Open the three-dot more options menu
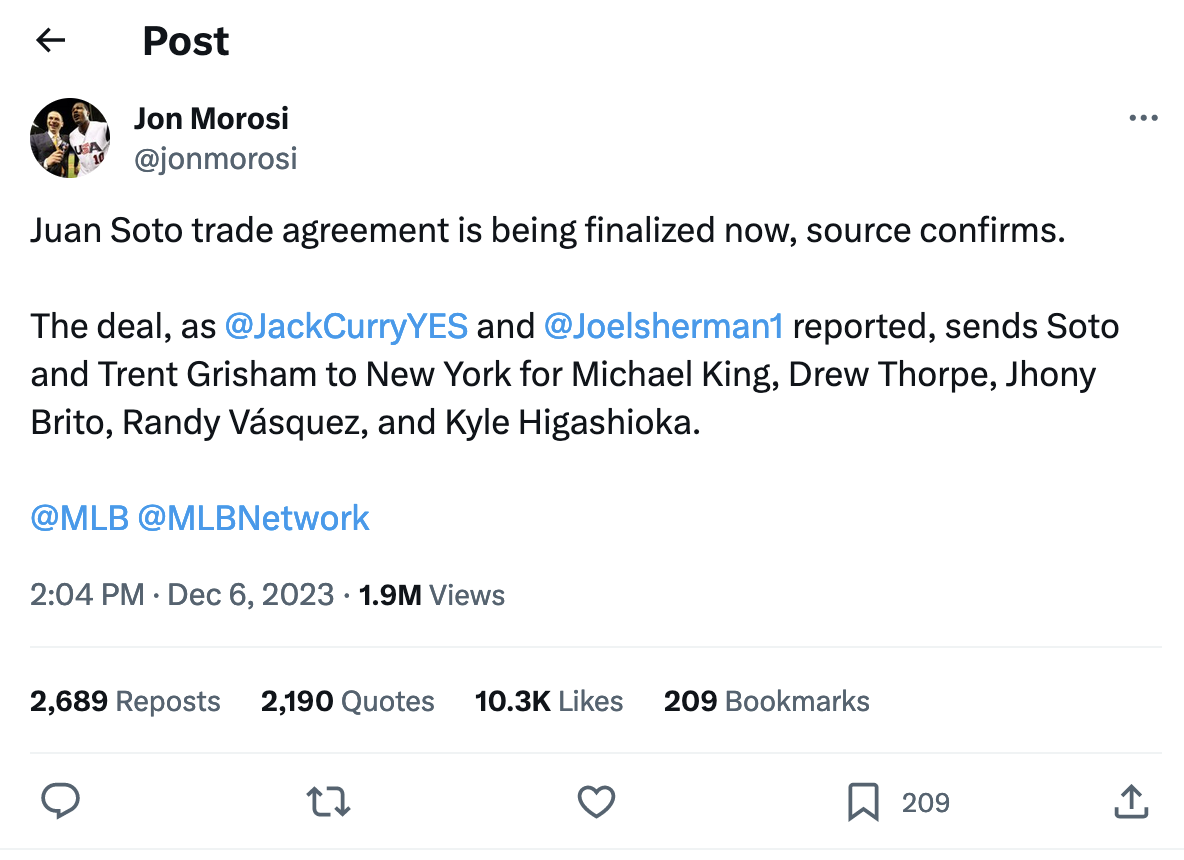This screenshot has width=1184, height=860. 1142,118
